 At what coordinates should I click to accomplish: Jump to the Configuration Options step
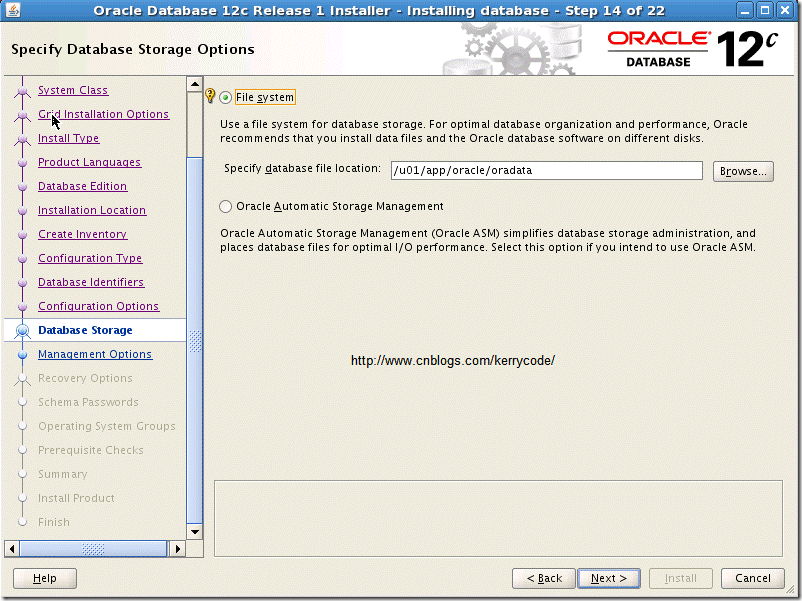[98, 306]
